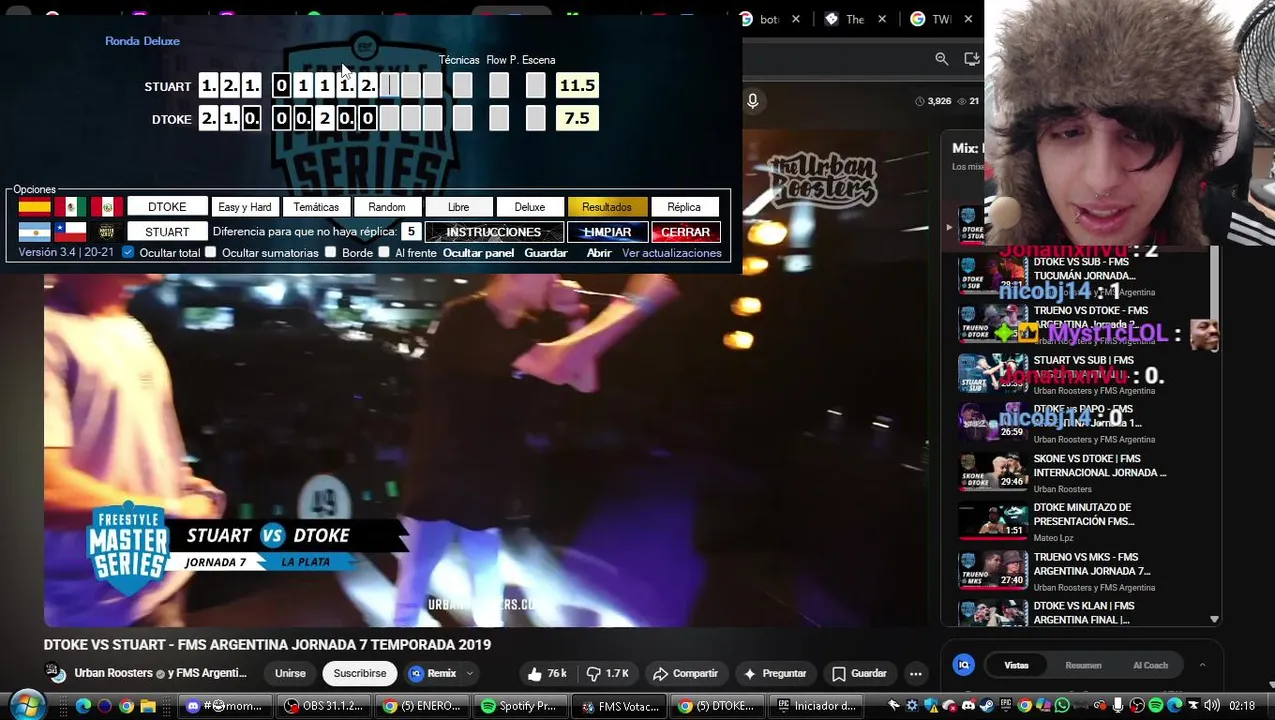Launch Edge from the taskbar

83,706
